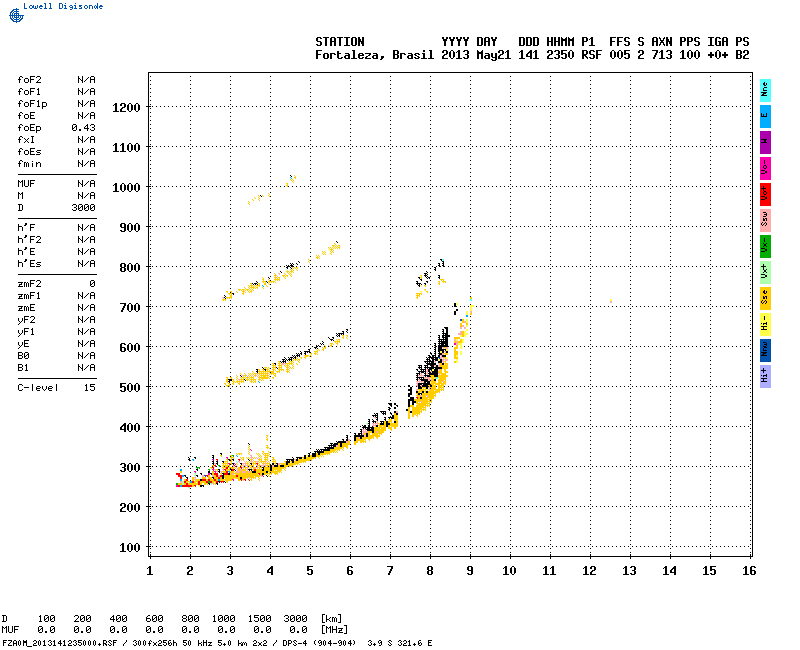Click the C-level value '15'
Screen dimensions: 800x650
89,388
